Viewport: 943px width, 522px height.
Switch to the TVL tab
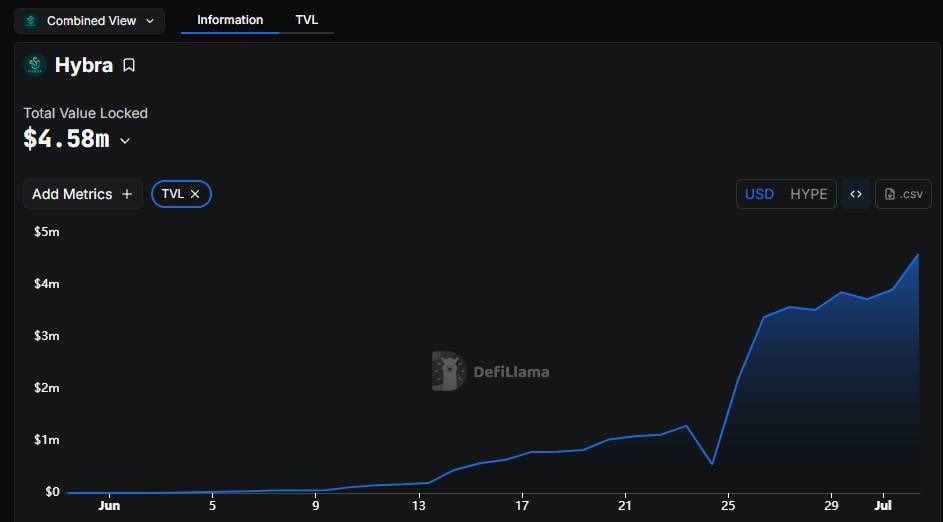click(x=307, y=20)
